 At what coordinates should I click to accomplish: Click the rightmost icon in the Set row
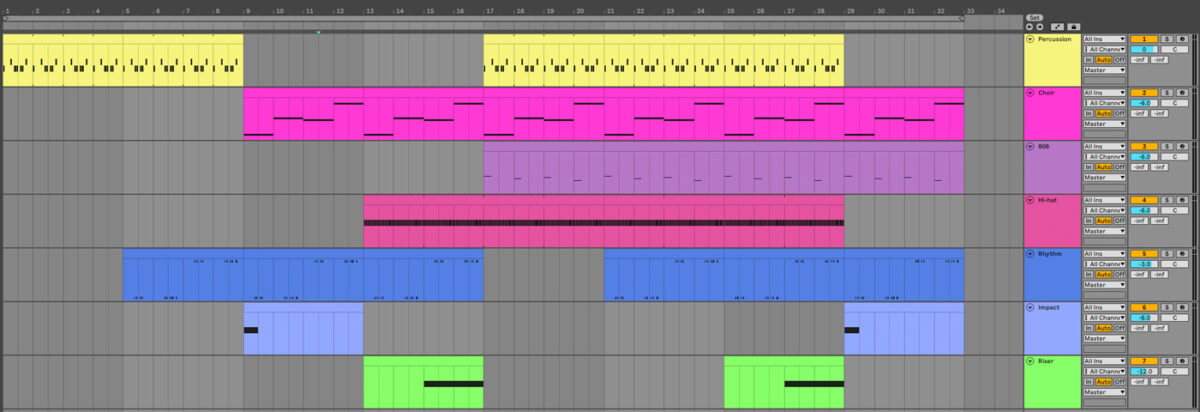tap(1074, 26)
